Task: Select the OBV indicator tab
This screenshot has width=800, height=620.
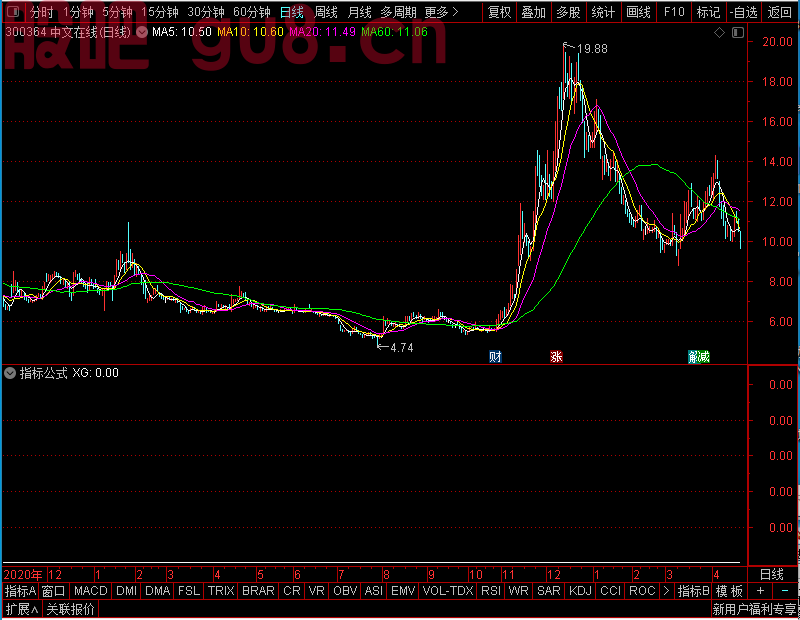Action: coord(345,591)
